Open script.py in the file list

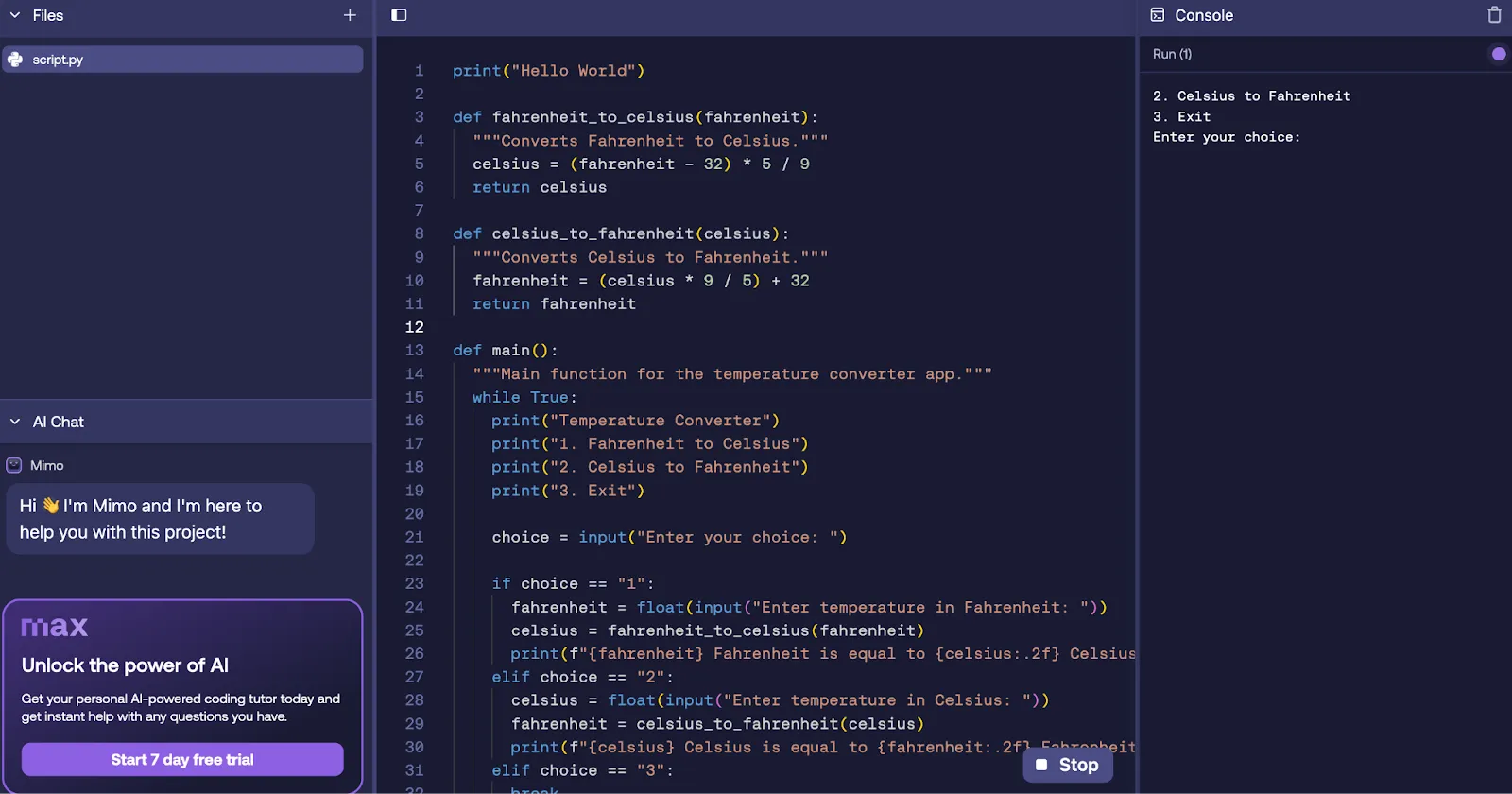tap(182, 60)
